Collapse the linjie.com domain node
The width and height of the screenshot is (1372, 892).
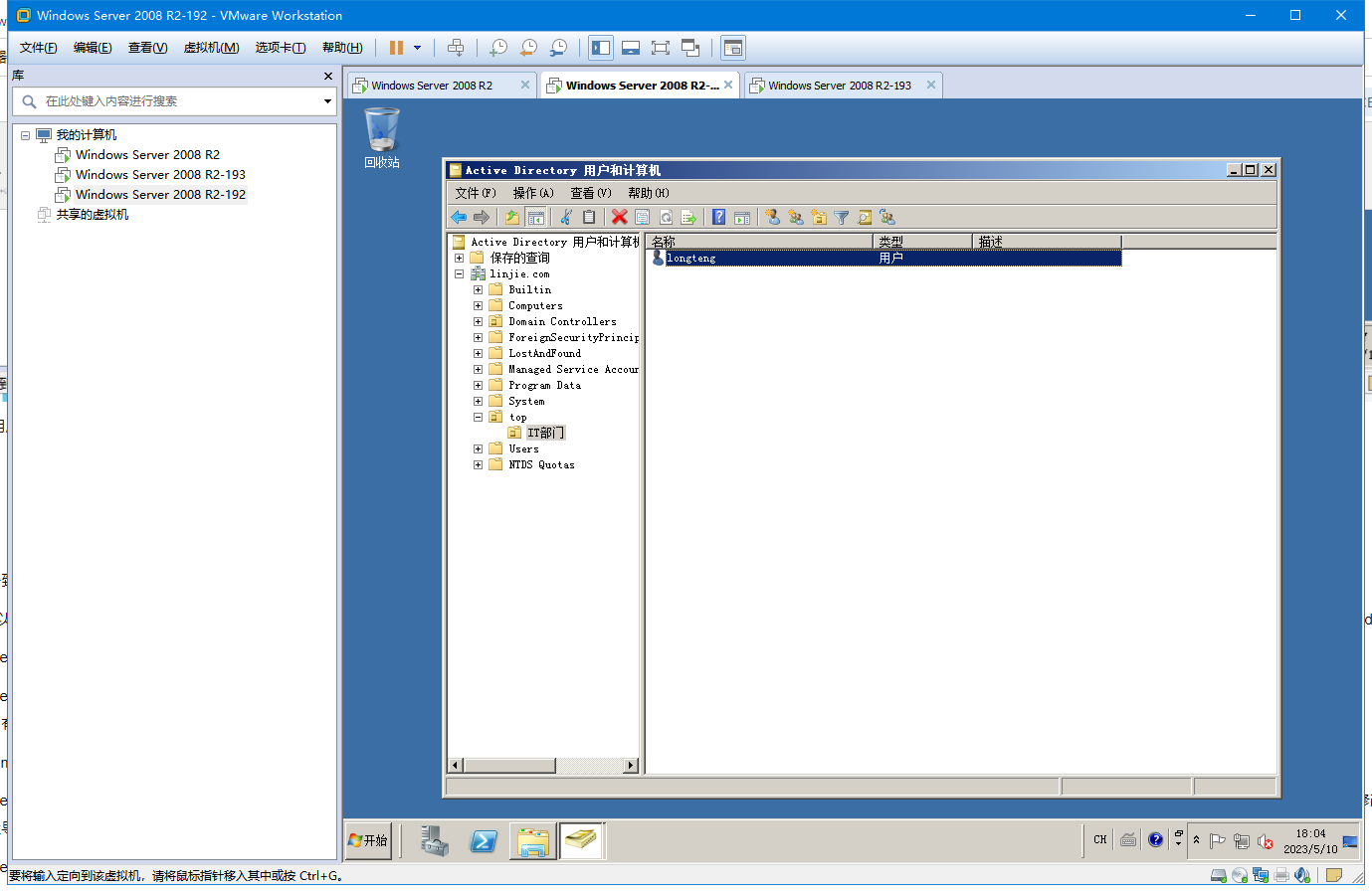459,274
